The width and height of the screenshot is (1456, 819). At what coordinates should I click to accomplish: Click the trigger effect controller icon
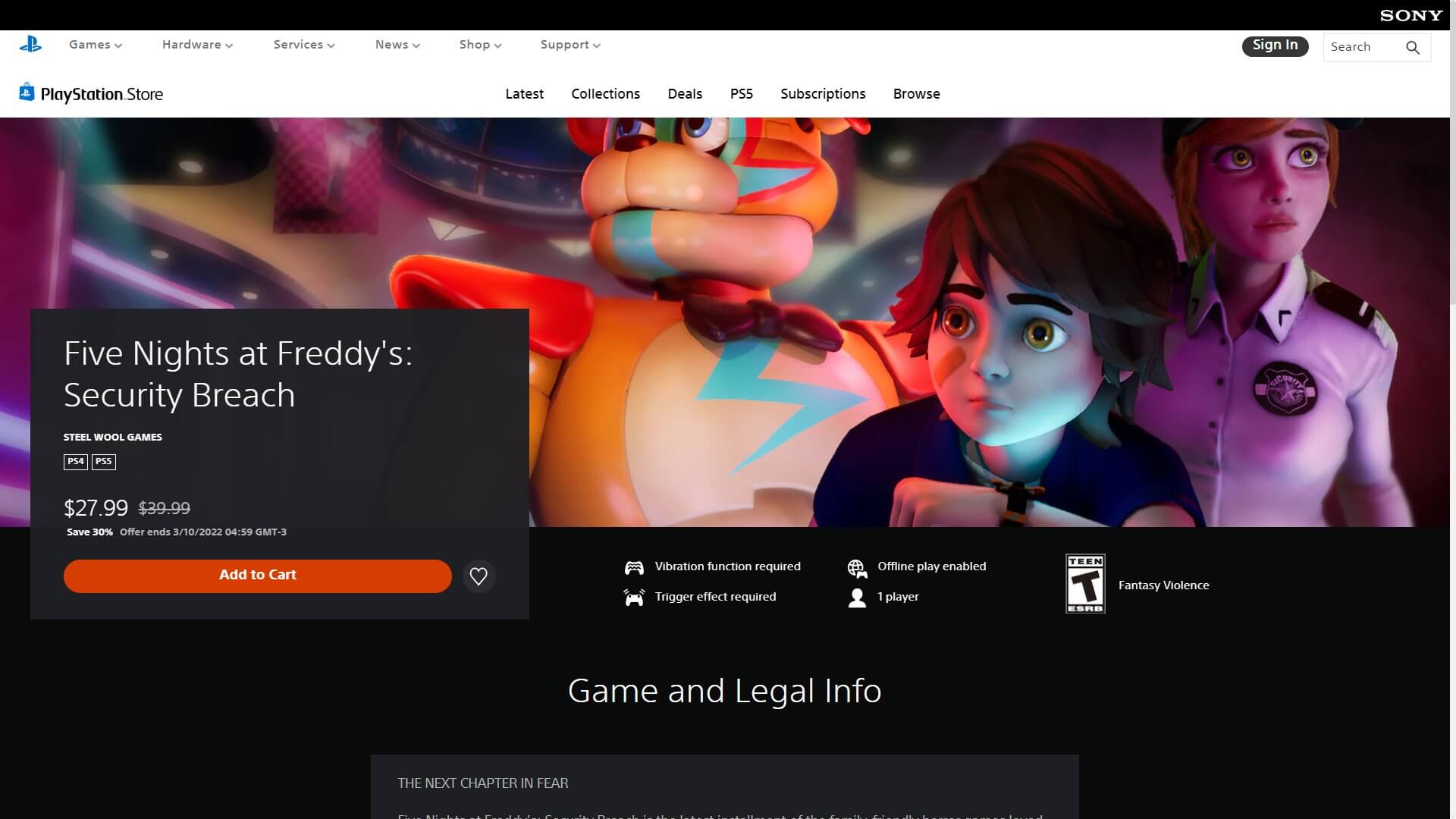pos(634,598)
